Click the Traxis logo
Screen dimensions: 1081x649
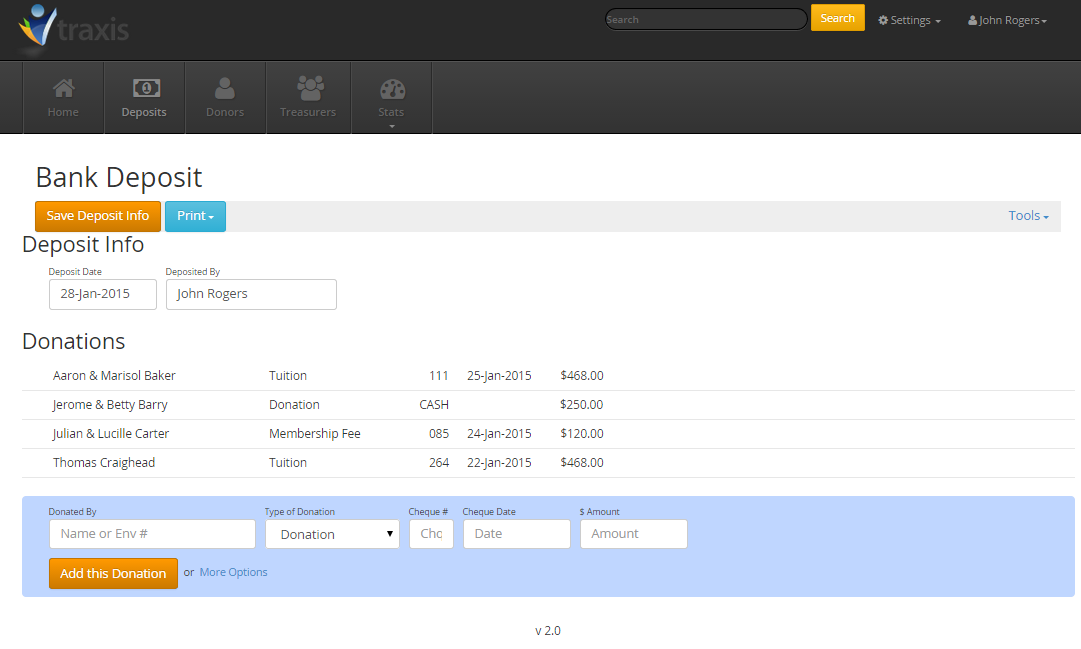pos(73,29)
